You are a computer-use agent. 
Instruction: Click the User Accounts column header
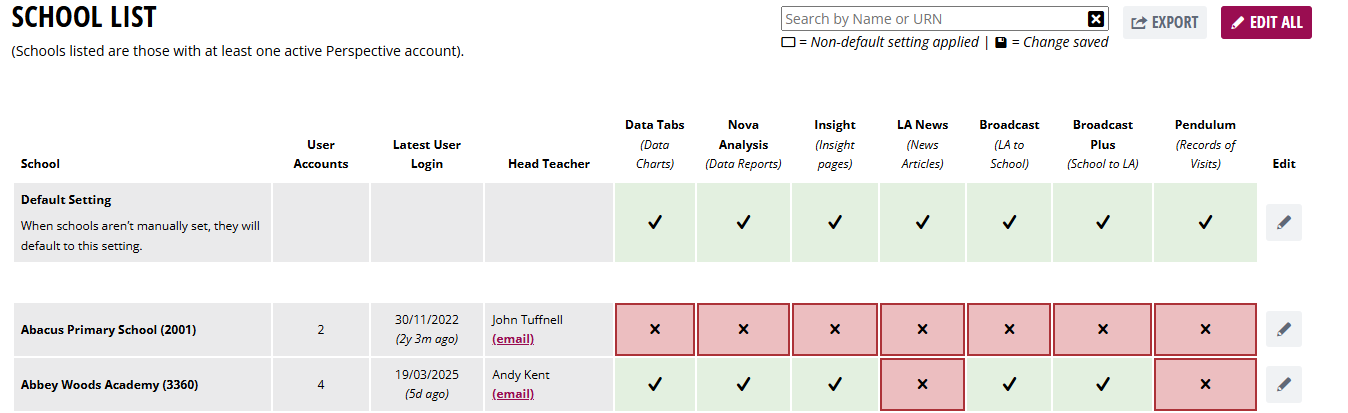click(x=321, y=154)
